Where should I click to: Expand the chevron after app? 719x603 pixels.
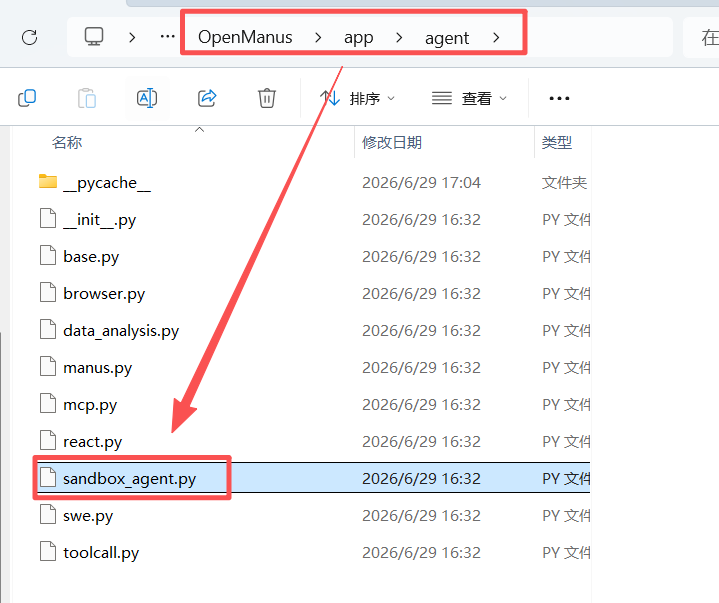pyautogui.click(x=399, y=37)
